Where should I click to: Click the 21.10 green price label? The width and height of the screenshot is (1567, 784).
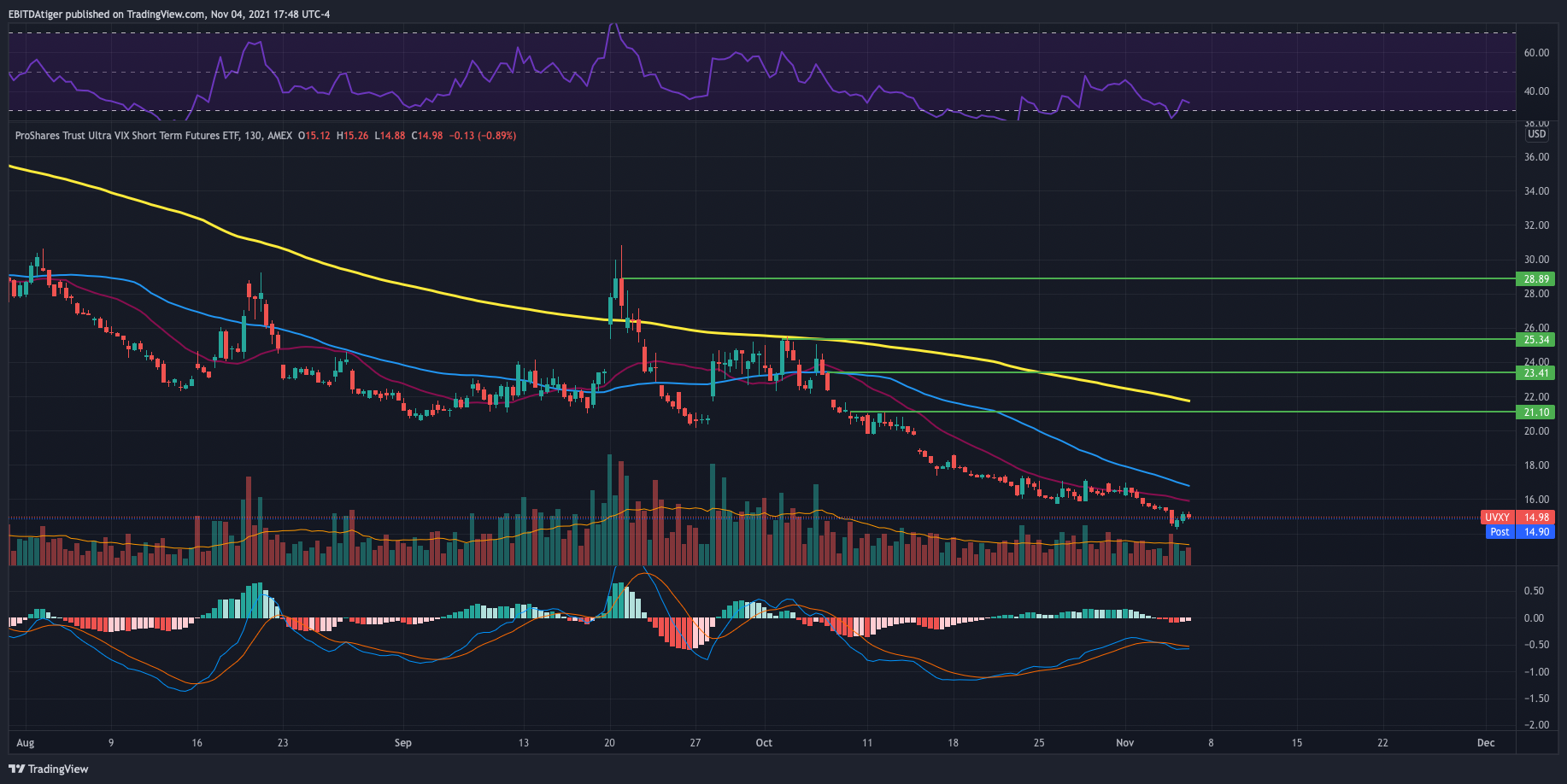coord(1535,412)
